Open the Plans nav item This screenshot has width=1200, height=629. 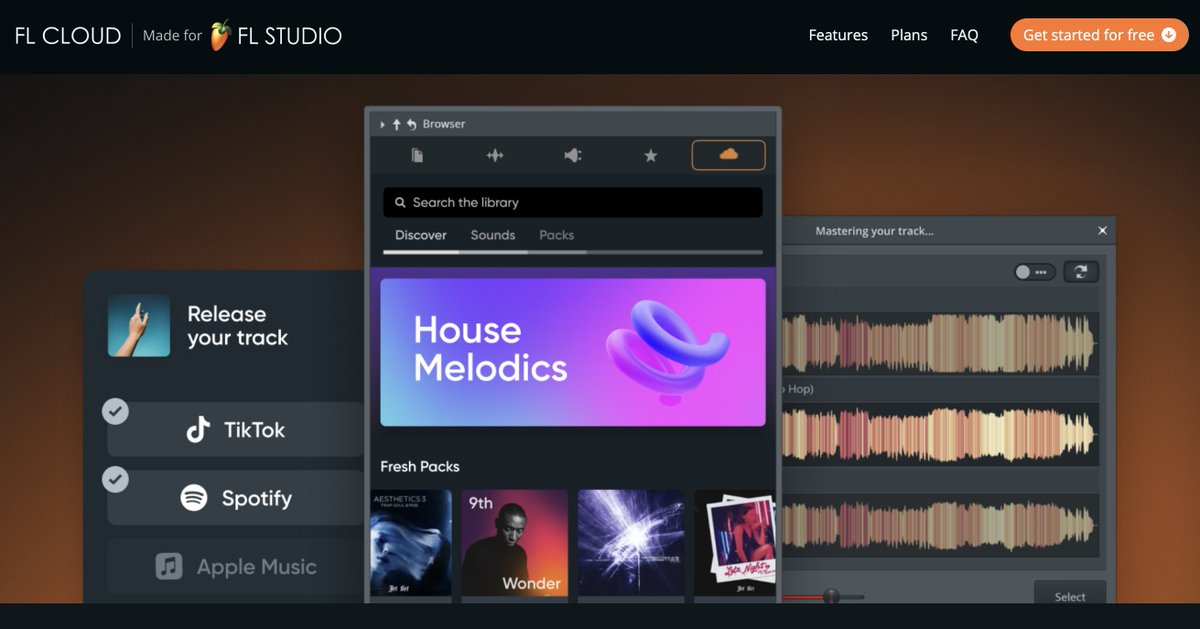tap(909, 35)
